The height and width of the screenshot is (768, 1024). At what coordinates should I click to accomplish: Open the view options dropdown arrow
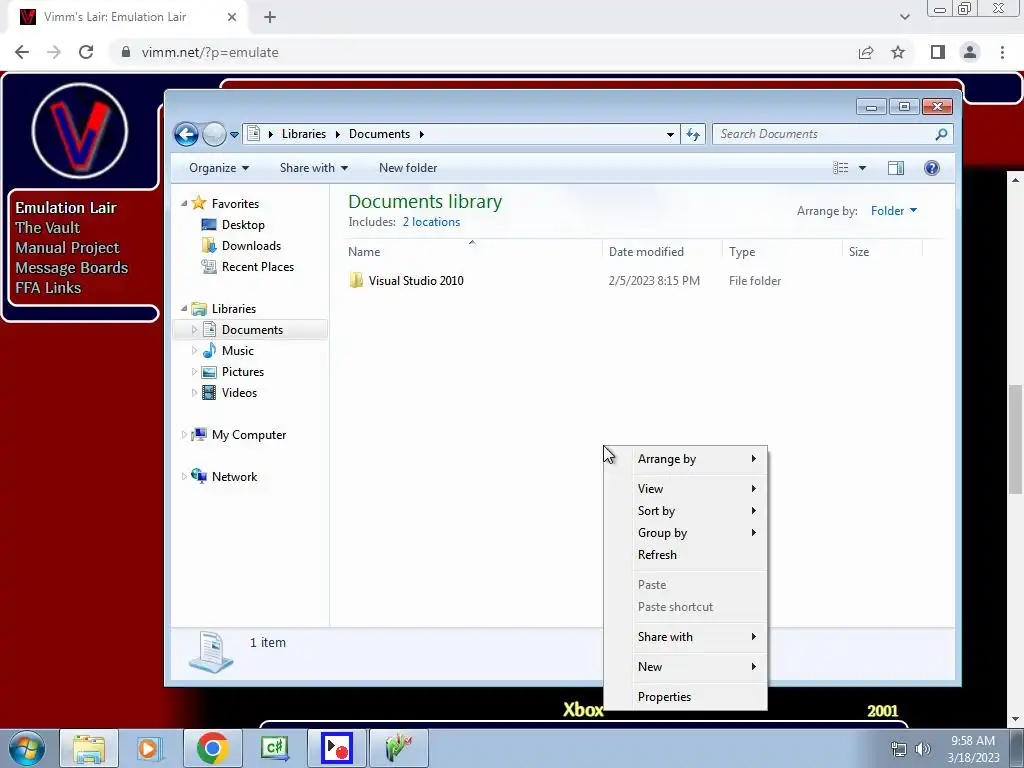click(862, 168)
